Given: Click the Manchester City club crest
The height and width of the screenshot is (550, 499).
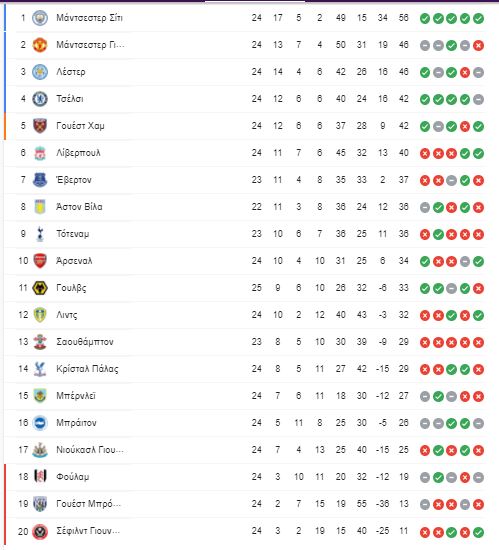Looking at the screenshot, I should (x=40, y=18).
